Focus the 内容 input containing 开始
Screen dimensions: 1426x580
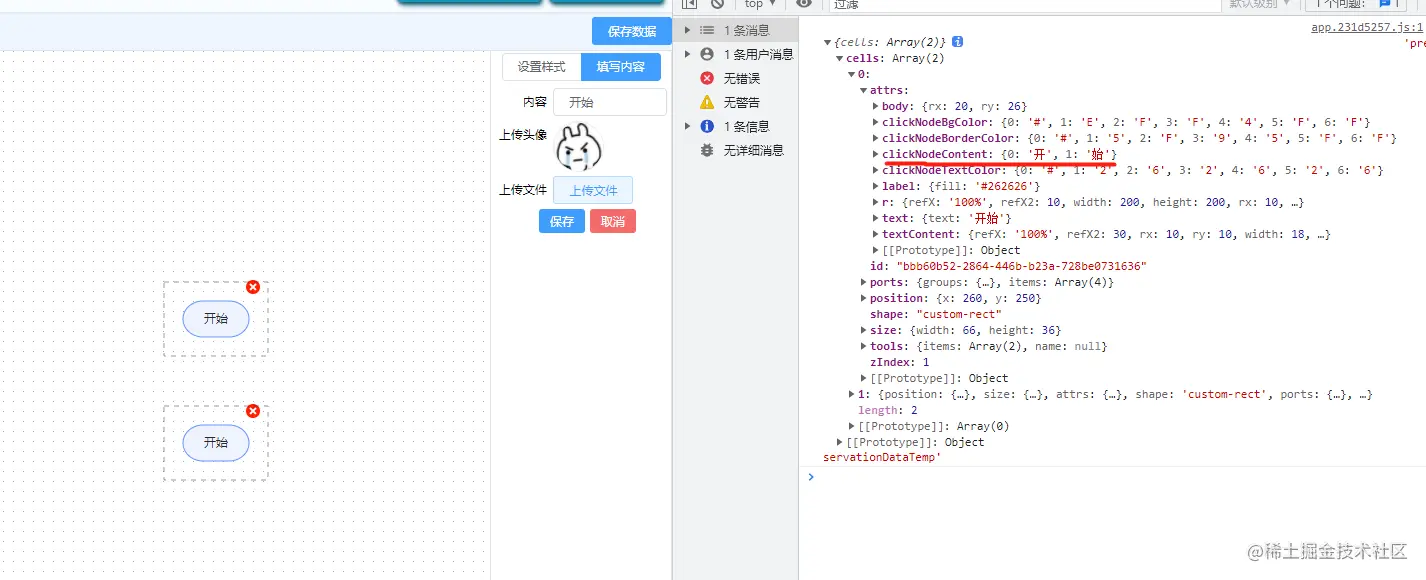(609, 102)
